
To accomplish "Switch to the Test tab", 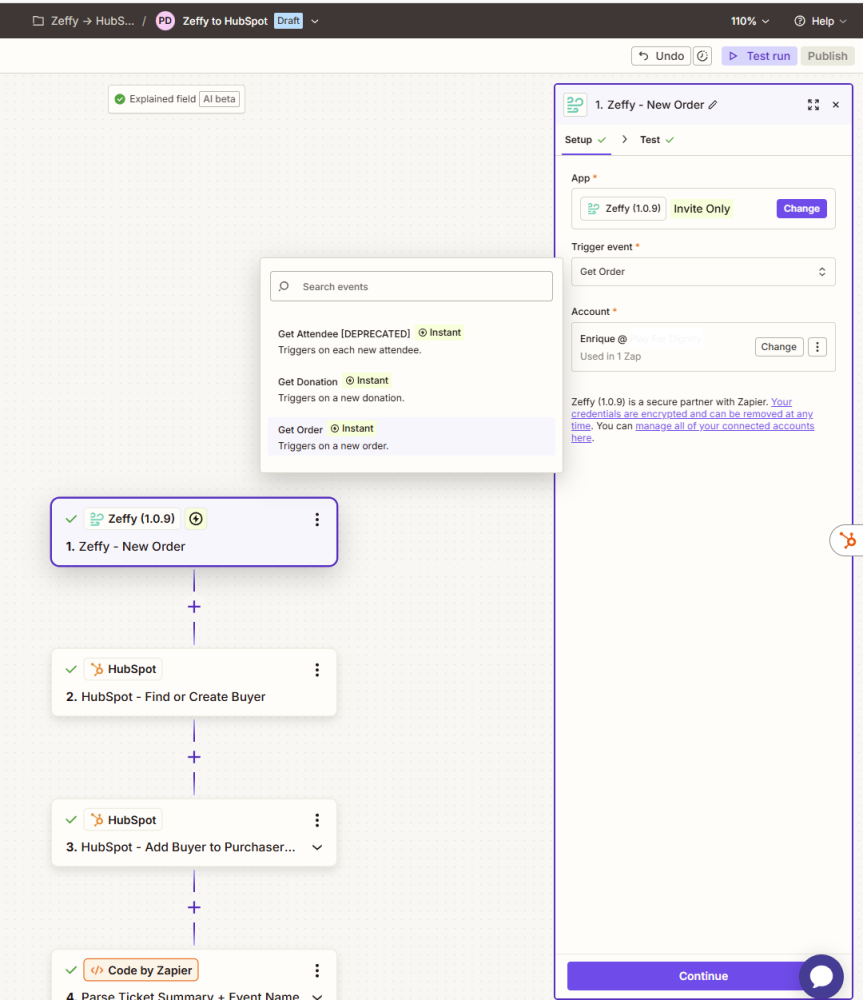I will point(657,140).
